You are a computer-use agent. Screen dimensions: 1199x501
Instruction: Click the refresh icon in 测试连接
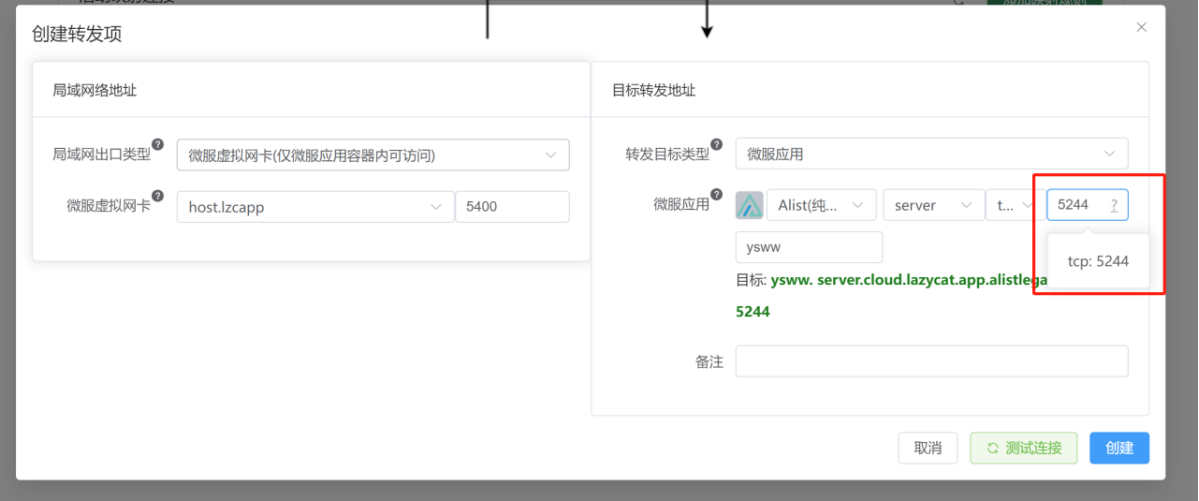(x=993, y=448)
